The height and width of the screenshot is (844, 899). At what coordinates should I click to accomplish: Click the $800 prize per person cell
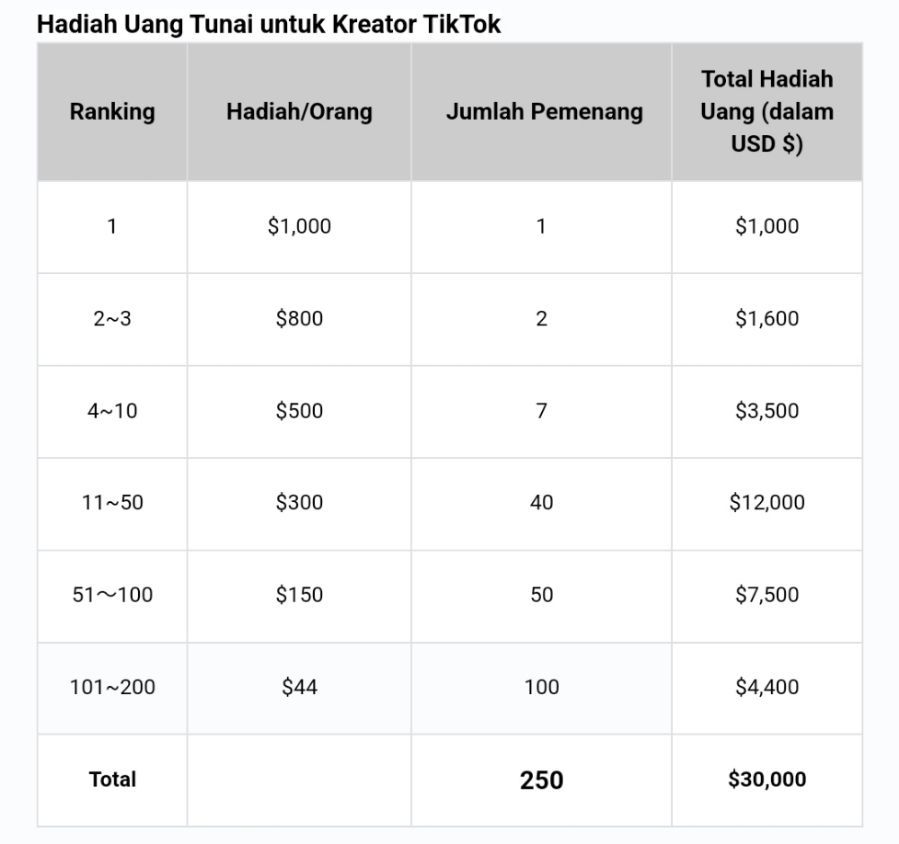(299, 318)
